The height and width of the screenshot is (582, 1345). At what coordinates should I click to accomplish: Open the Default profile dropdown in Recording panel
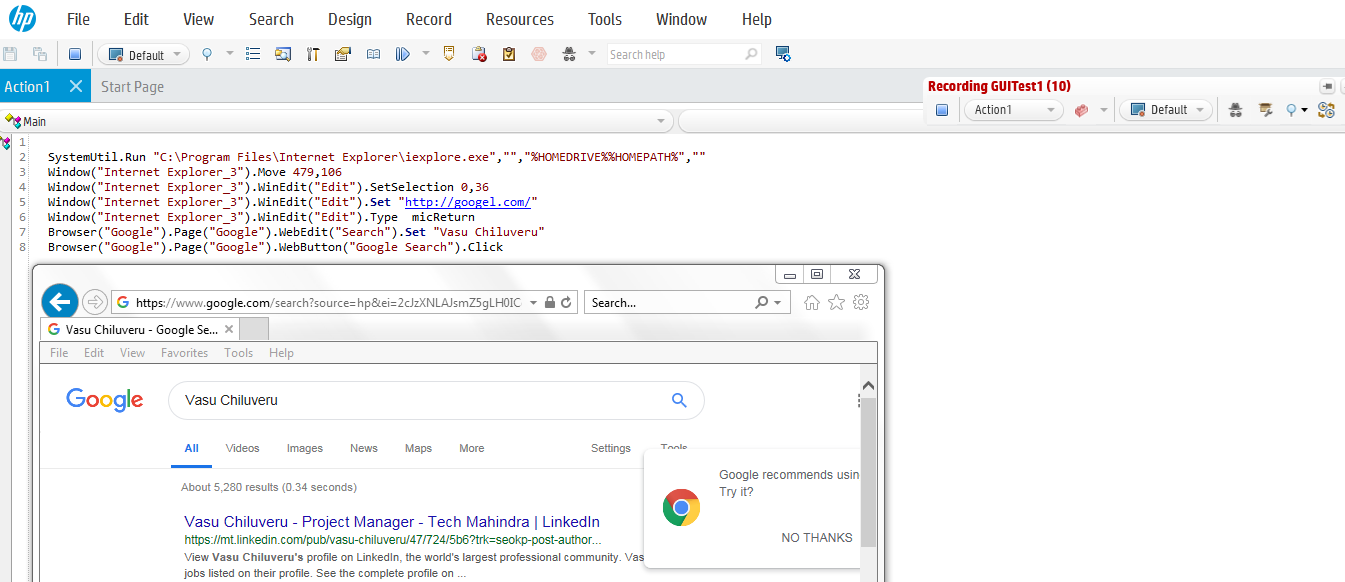tap(1165, 110)
